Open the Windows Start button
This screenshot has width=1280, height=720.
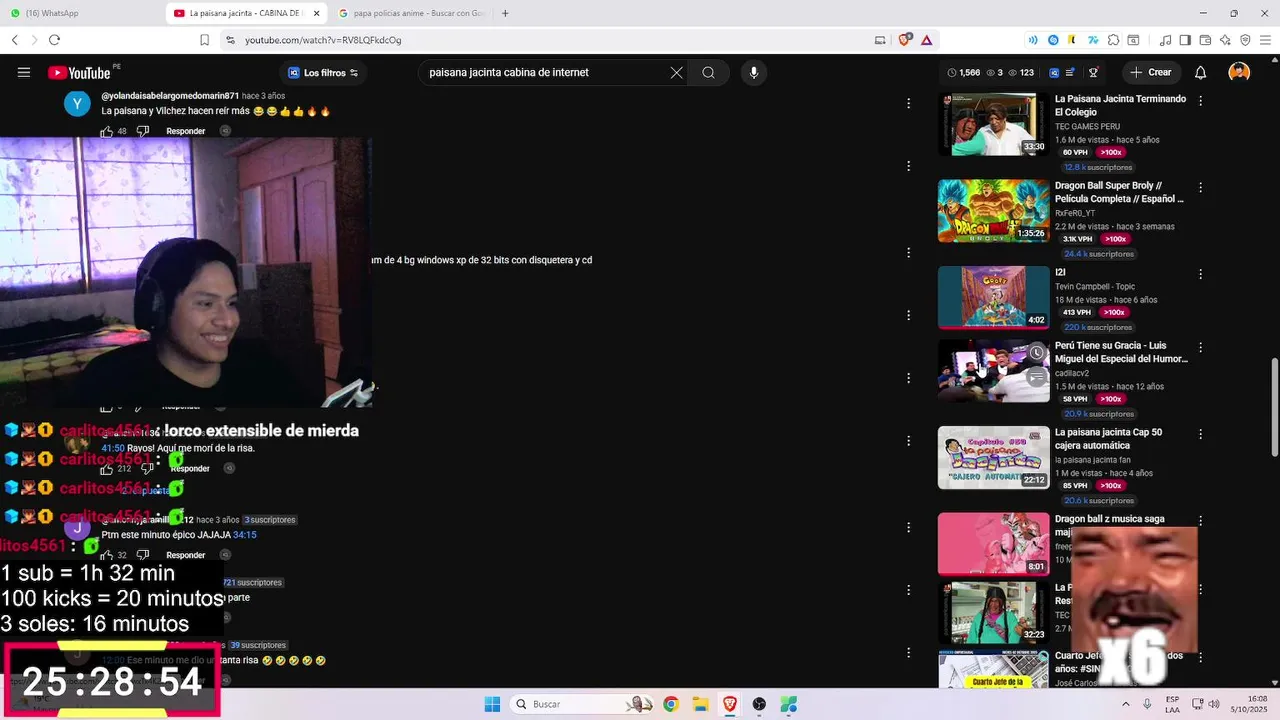492,704
